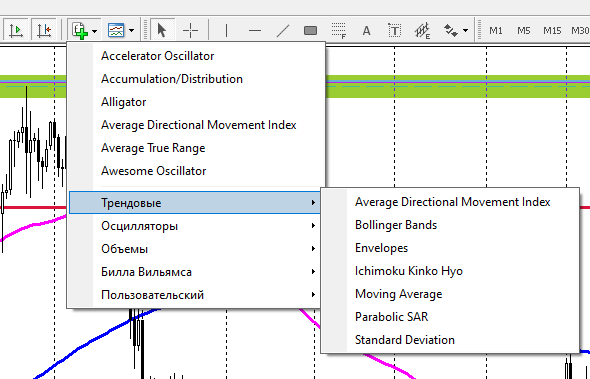Viewport: 590px width, 379px height.
Task: Switch to M5 timeframe
Action: point(524,30)
